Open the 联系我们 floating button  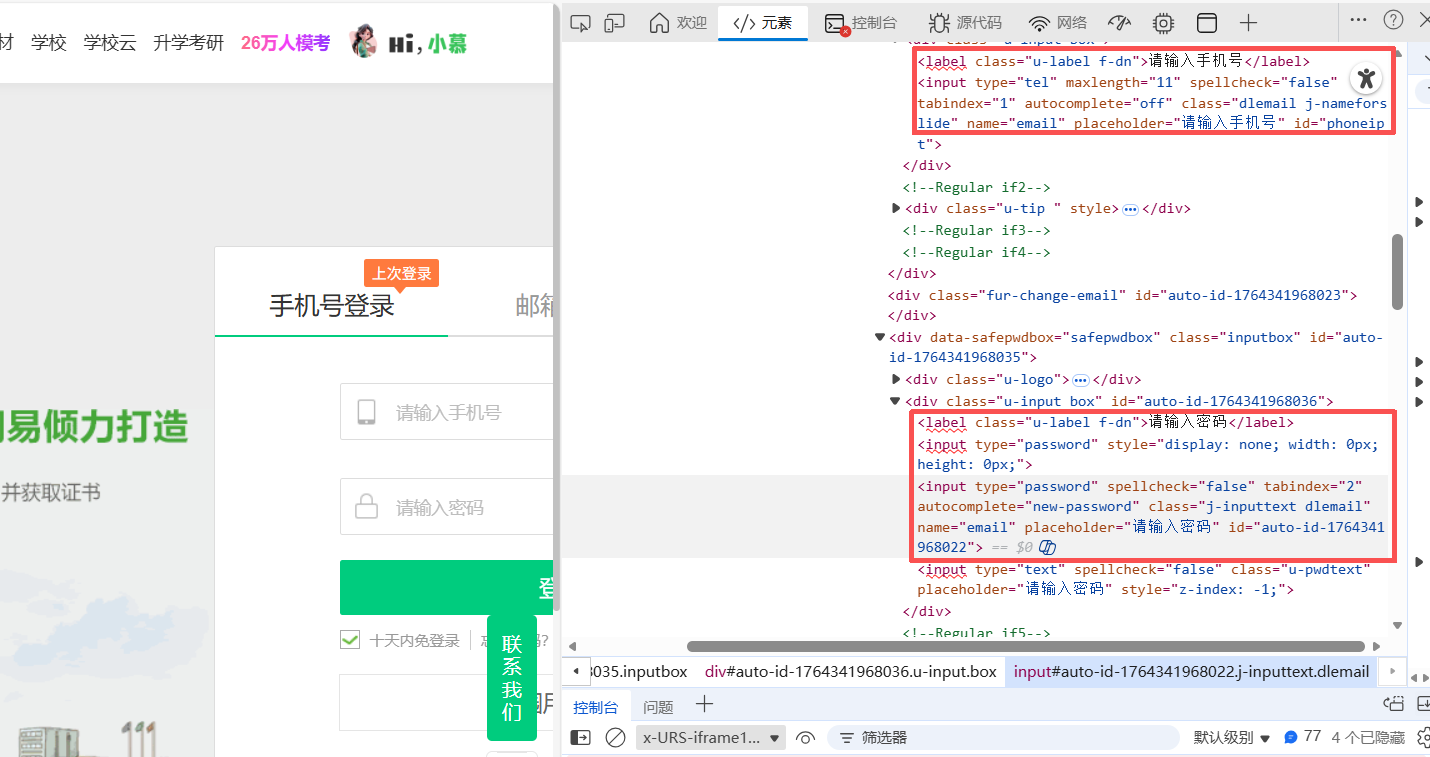click(x=512, y=678)
